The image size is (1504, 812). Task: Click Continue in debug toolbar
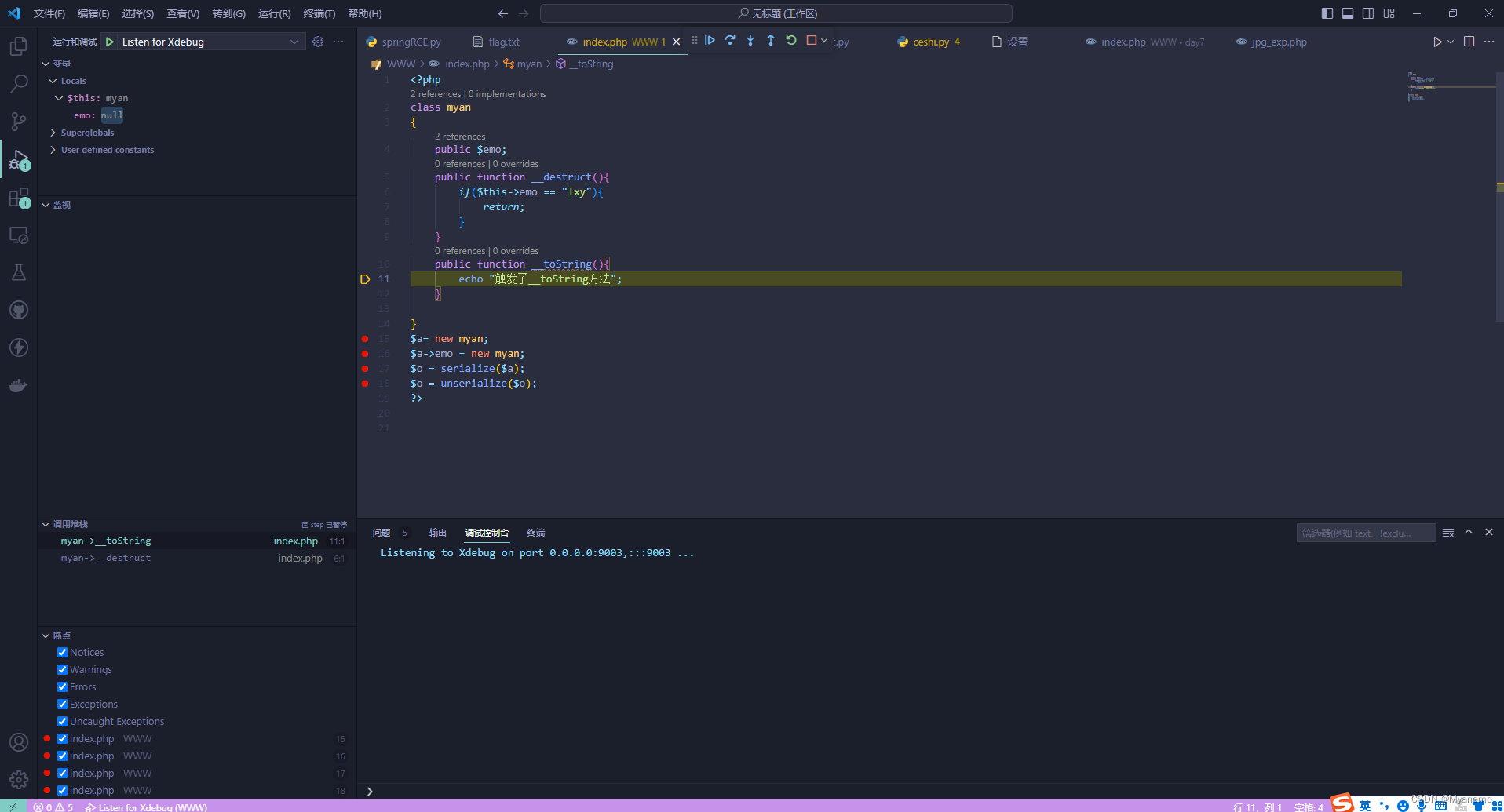710,40
